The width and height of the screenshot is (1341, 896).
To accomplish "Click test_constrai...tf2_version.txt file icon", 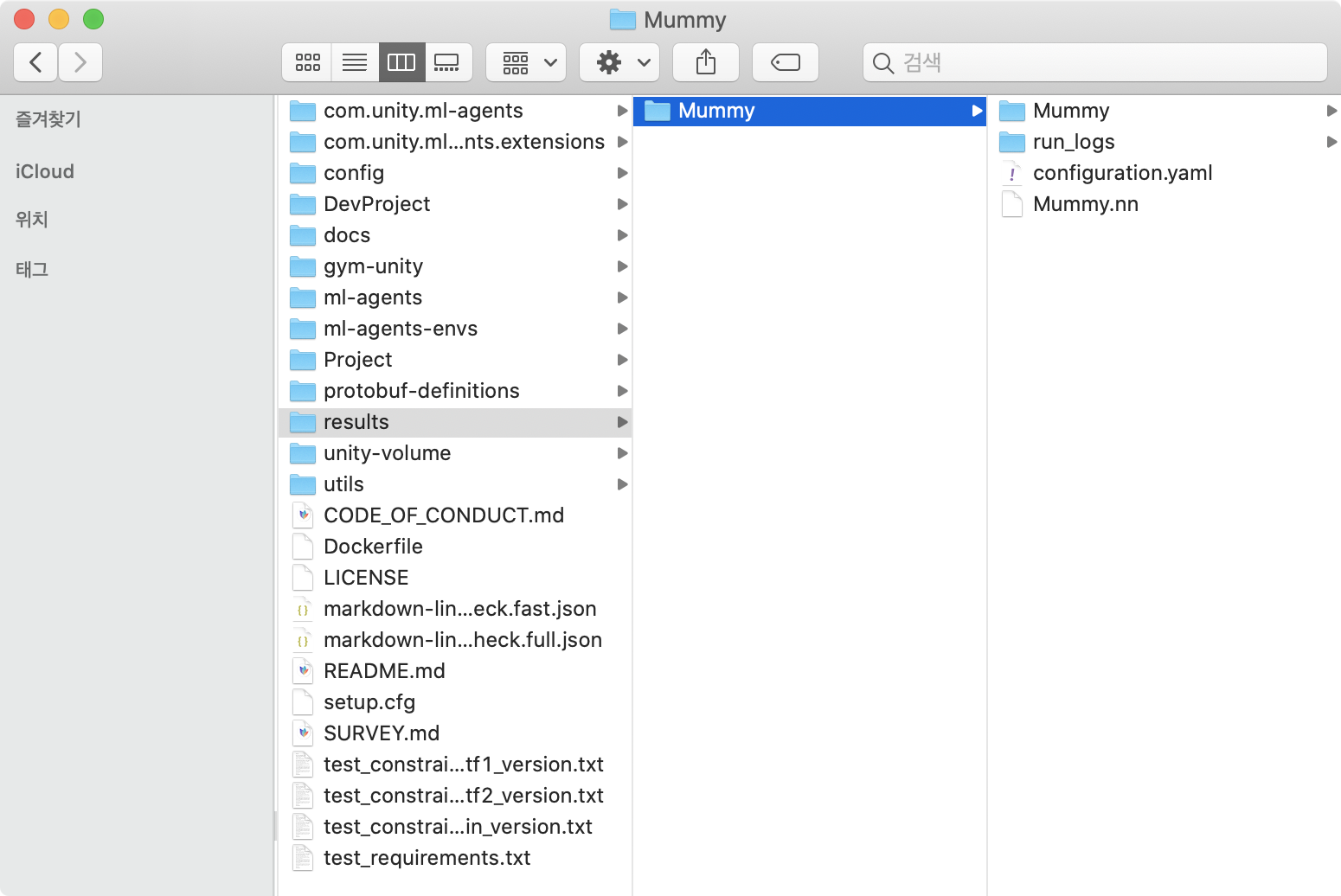I will point(303,796).
